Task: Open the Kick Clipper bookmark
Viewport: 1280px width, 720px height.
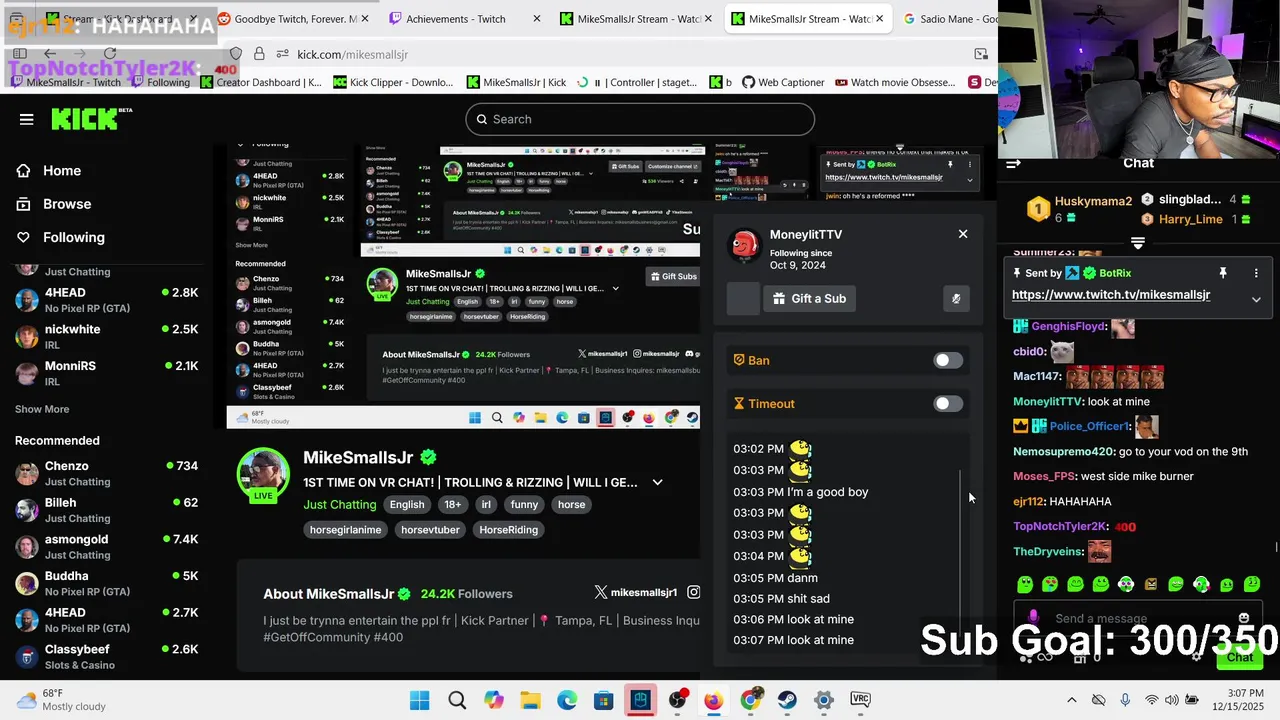Action: click(x=393, y=82)
